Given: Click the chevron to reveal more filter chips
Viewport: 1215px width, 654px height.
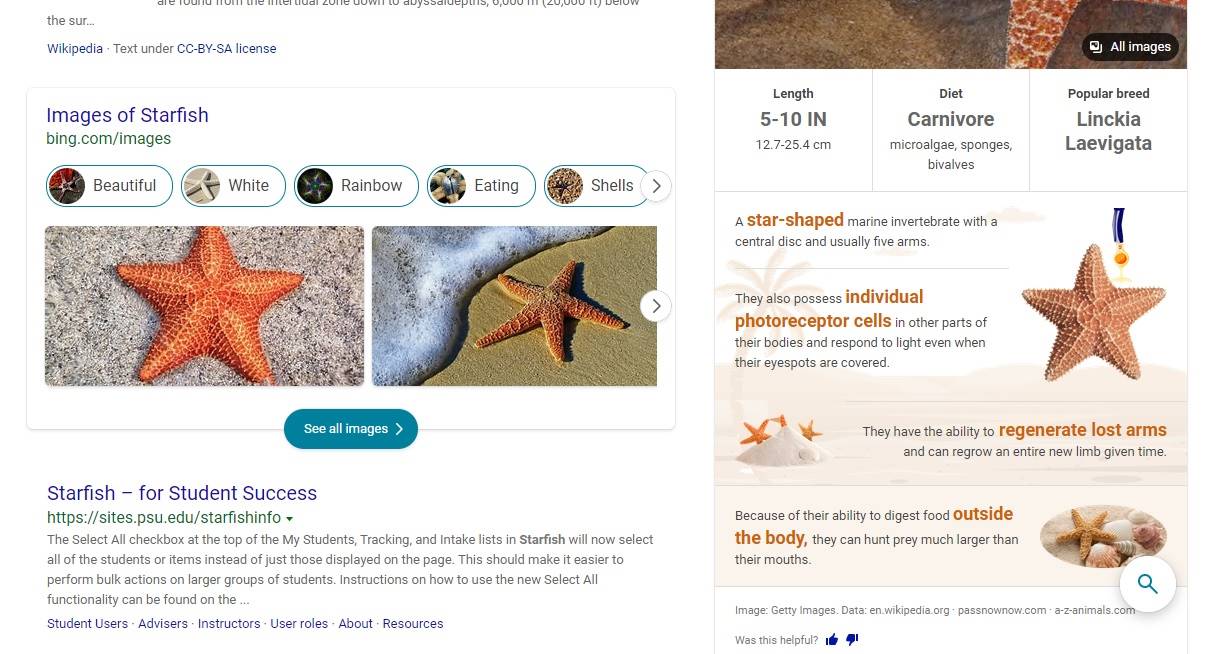Looking at the screenshot, I should click(656, 186).
